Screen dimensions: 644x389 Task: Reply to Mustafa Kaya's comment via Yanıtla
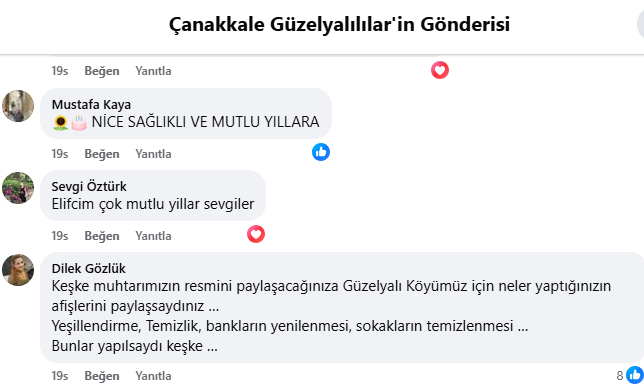(x=153, y=154)
